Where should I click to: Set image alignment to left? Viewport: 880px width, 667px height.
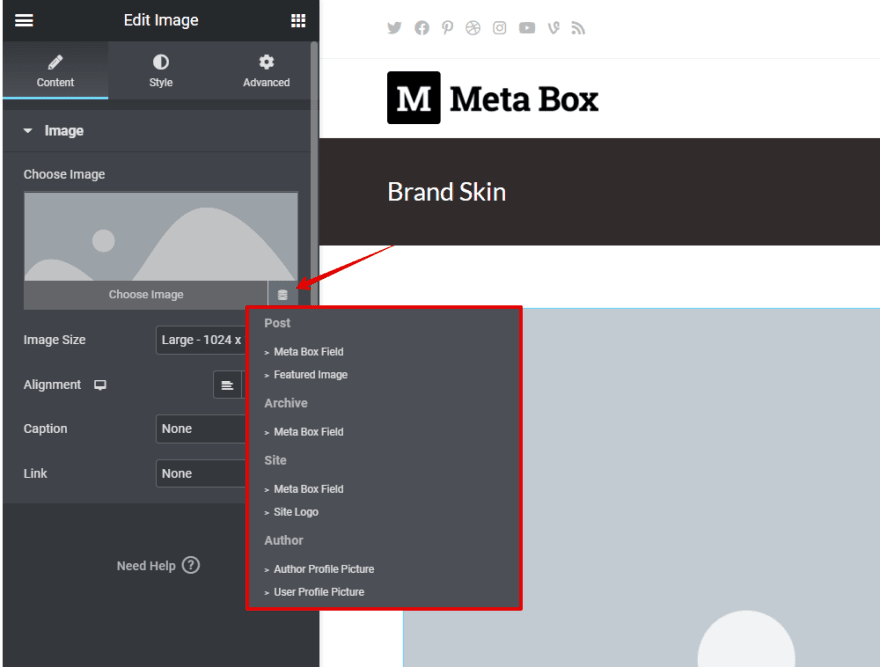tap(227, 385)
